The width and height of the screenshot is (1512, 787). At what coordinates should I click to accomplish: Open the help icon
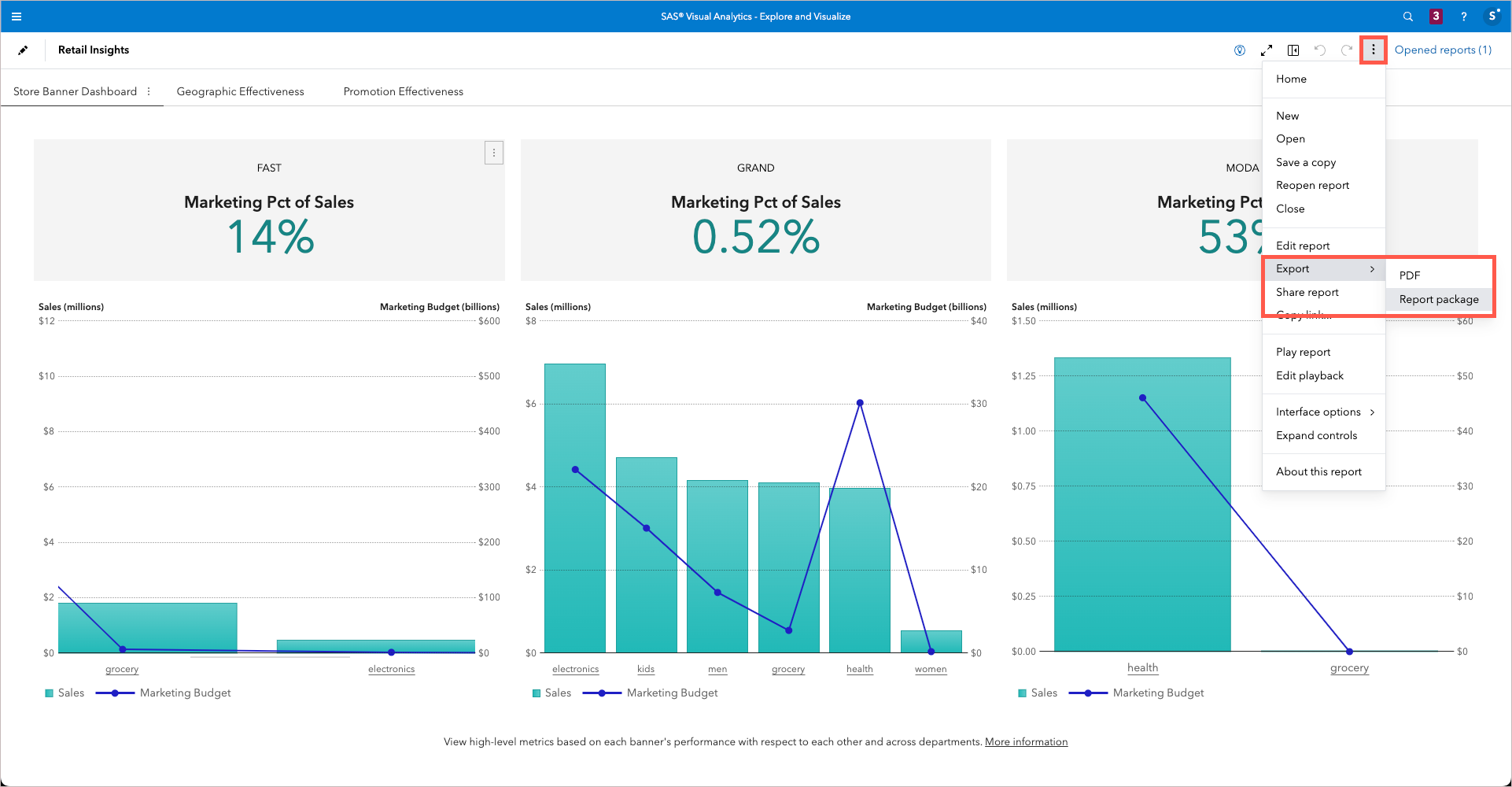point(1464,16)
